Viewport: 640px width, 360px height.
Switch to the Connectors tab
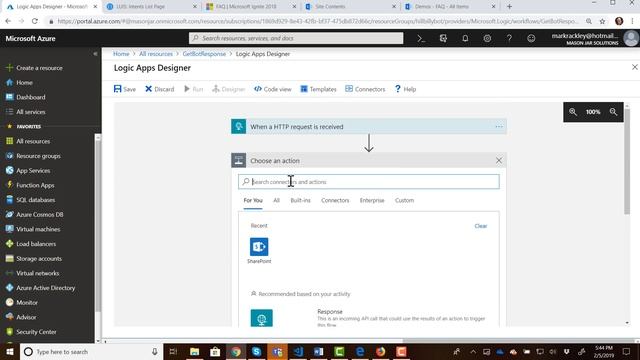coord(335,200)
